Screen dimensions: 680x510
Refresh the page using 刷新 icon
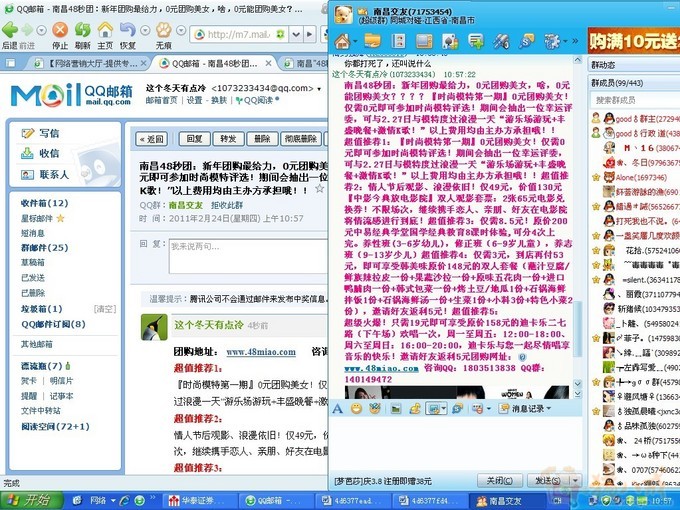pyautogui.click(x=82, y=30)
